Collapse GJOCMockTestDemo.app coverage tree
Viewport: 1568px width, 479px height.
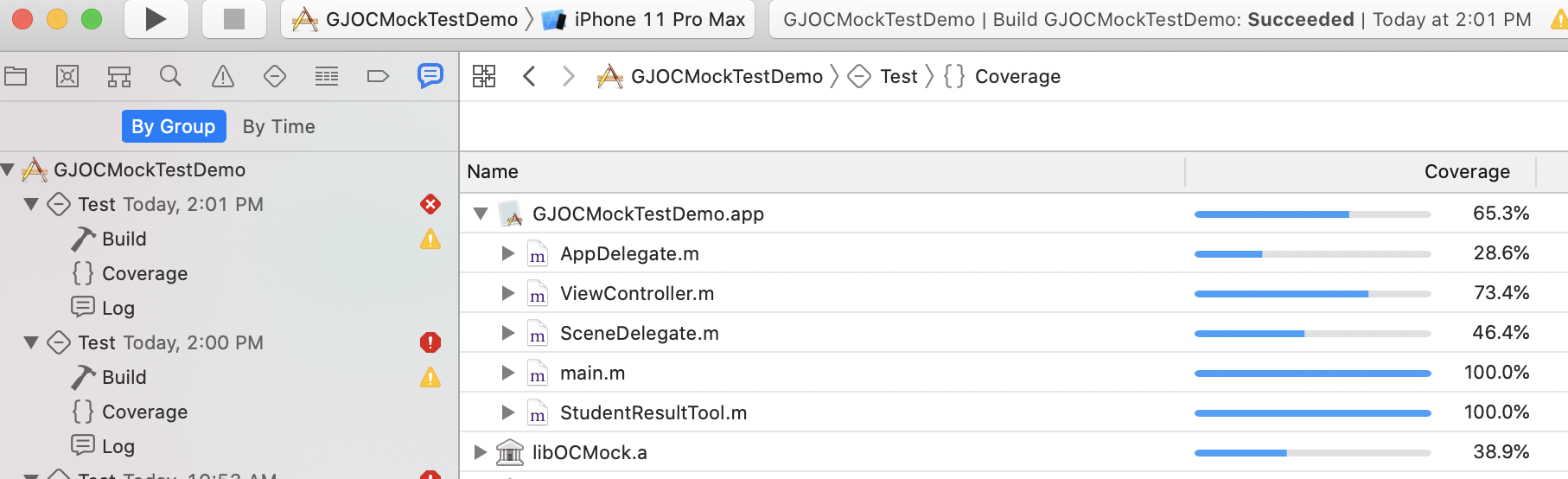tap(481, 214)
